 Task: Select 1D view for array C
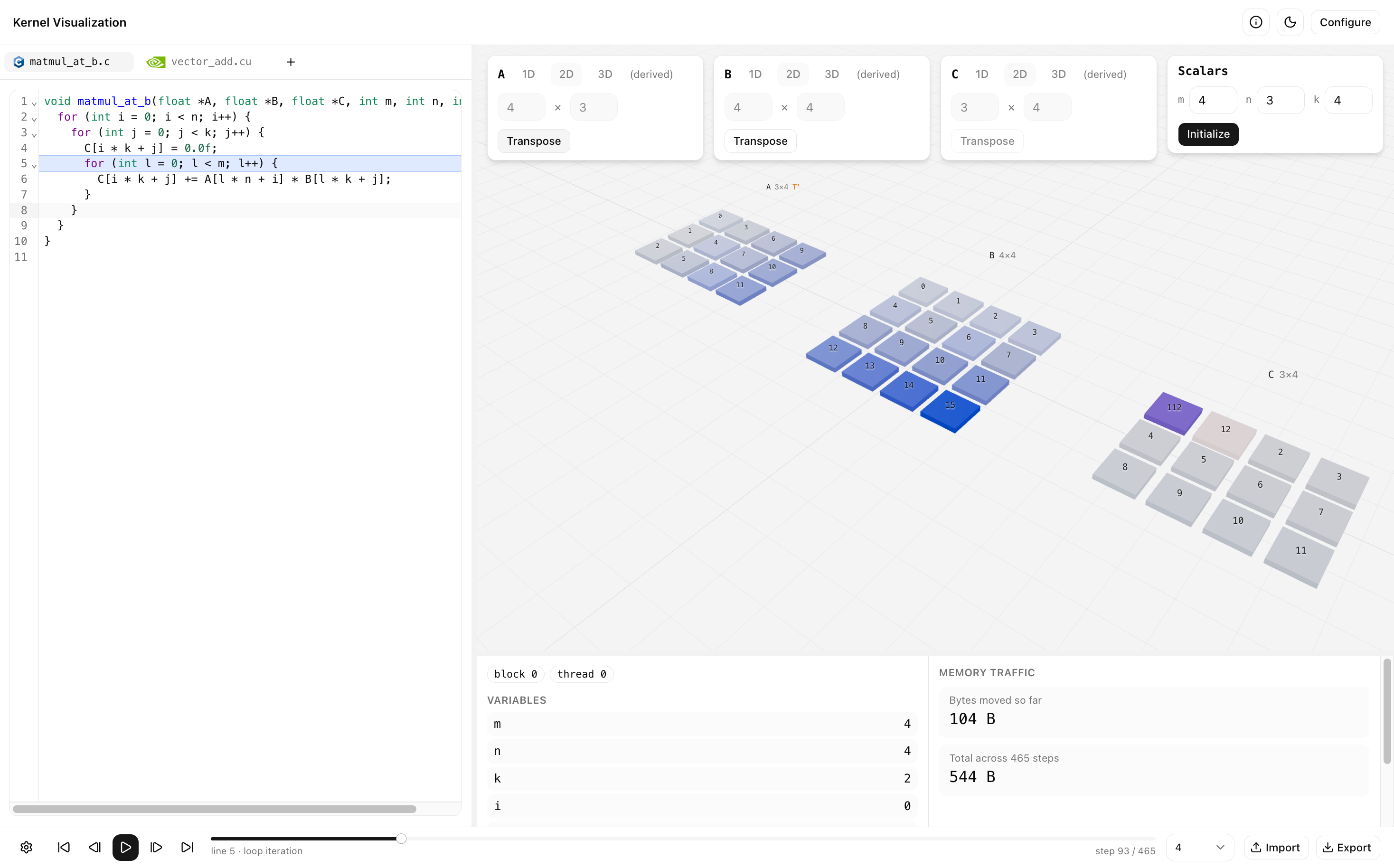point(982,74)
